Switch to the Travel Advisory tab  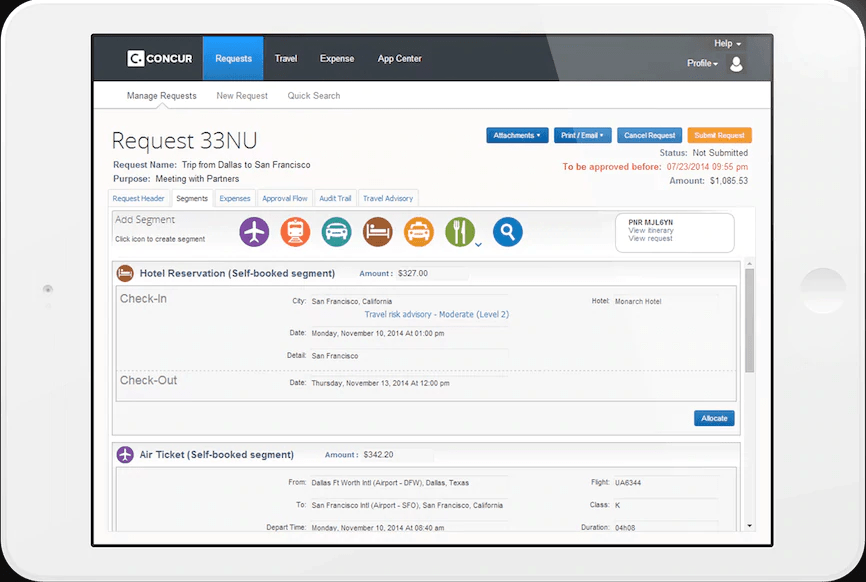(x=388, y=198)
